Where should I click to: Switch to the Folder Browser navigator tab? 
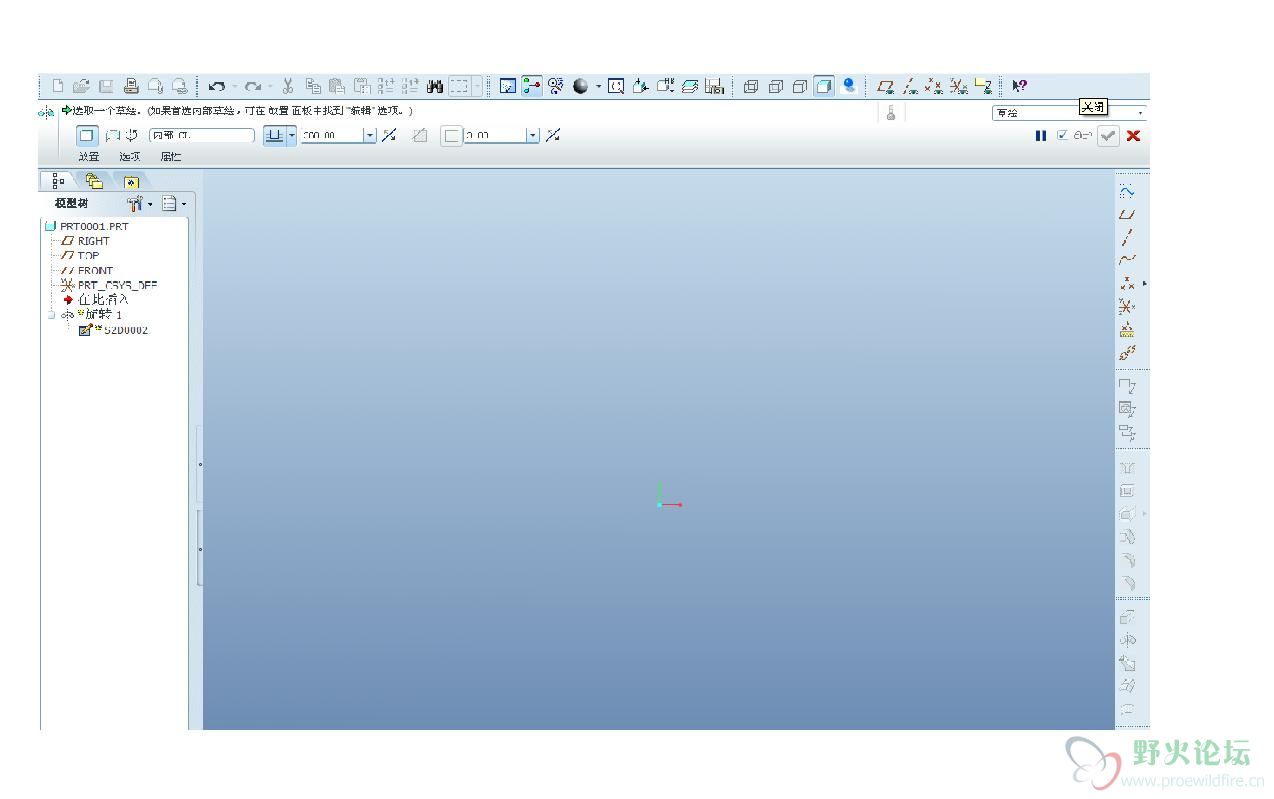click(94, 181)
